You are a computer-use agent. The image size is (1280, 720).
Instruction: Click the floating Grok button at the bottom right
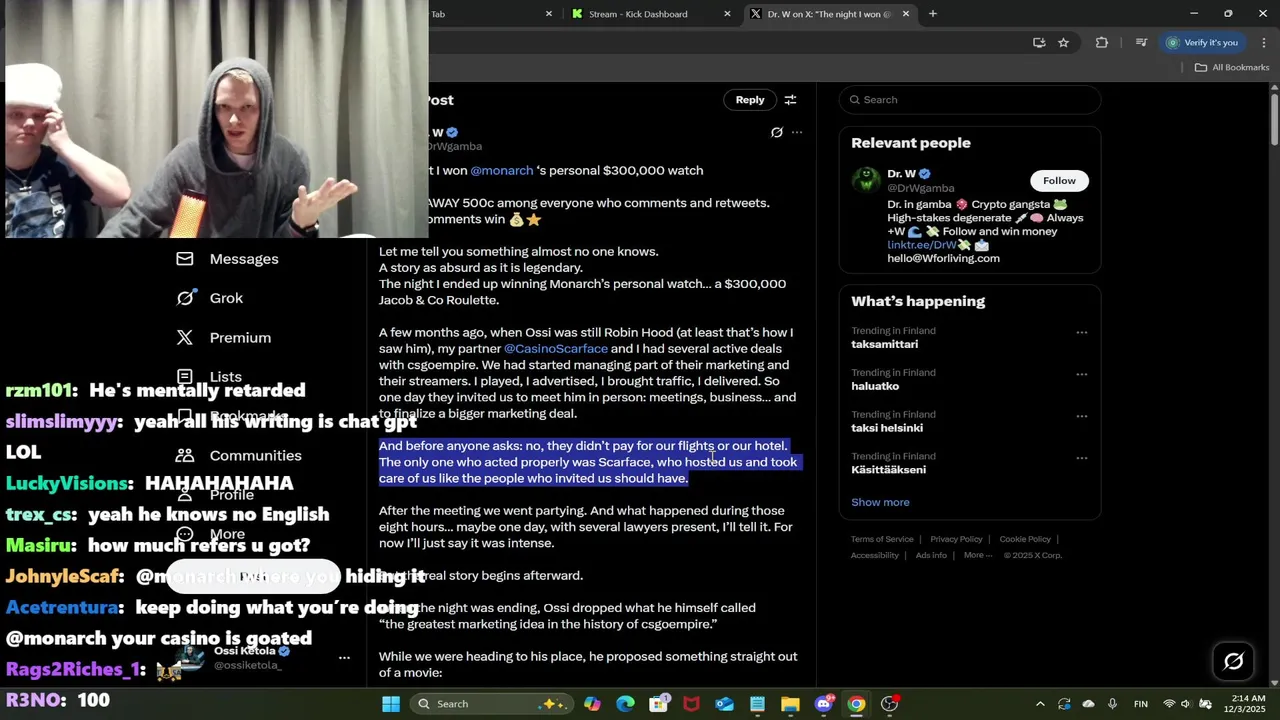point(1233,661)
